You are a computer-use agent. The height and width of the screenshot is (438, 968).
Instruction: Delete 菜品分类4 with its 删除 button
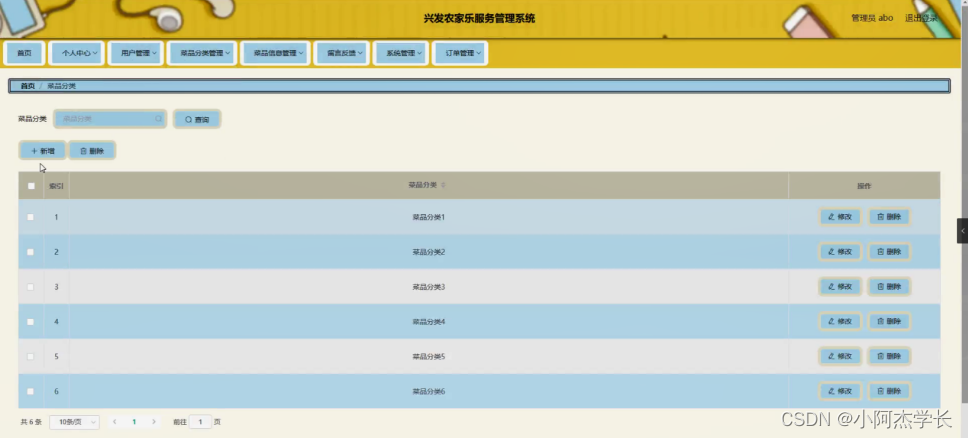click(x=889, y=321)
